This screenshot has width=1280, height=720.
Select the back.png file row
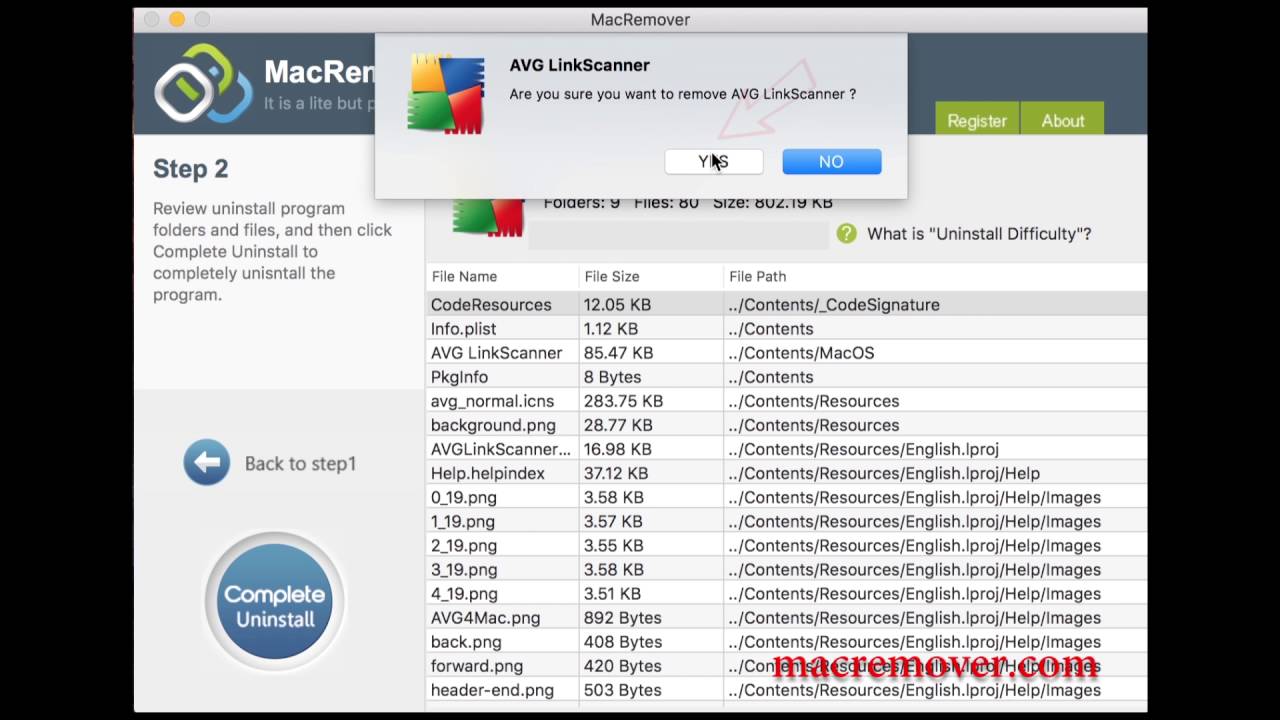[786, 642]
